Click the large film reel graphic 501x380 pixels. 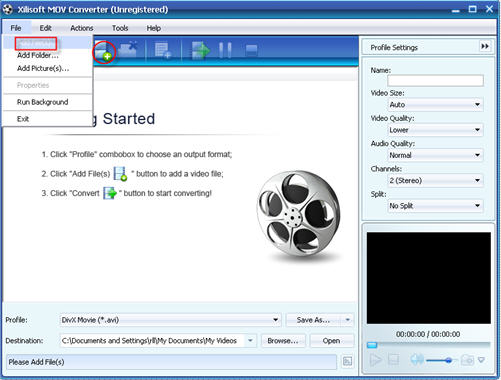click(x=299, y=213)
